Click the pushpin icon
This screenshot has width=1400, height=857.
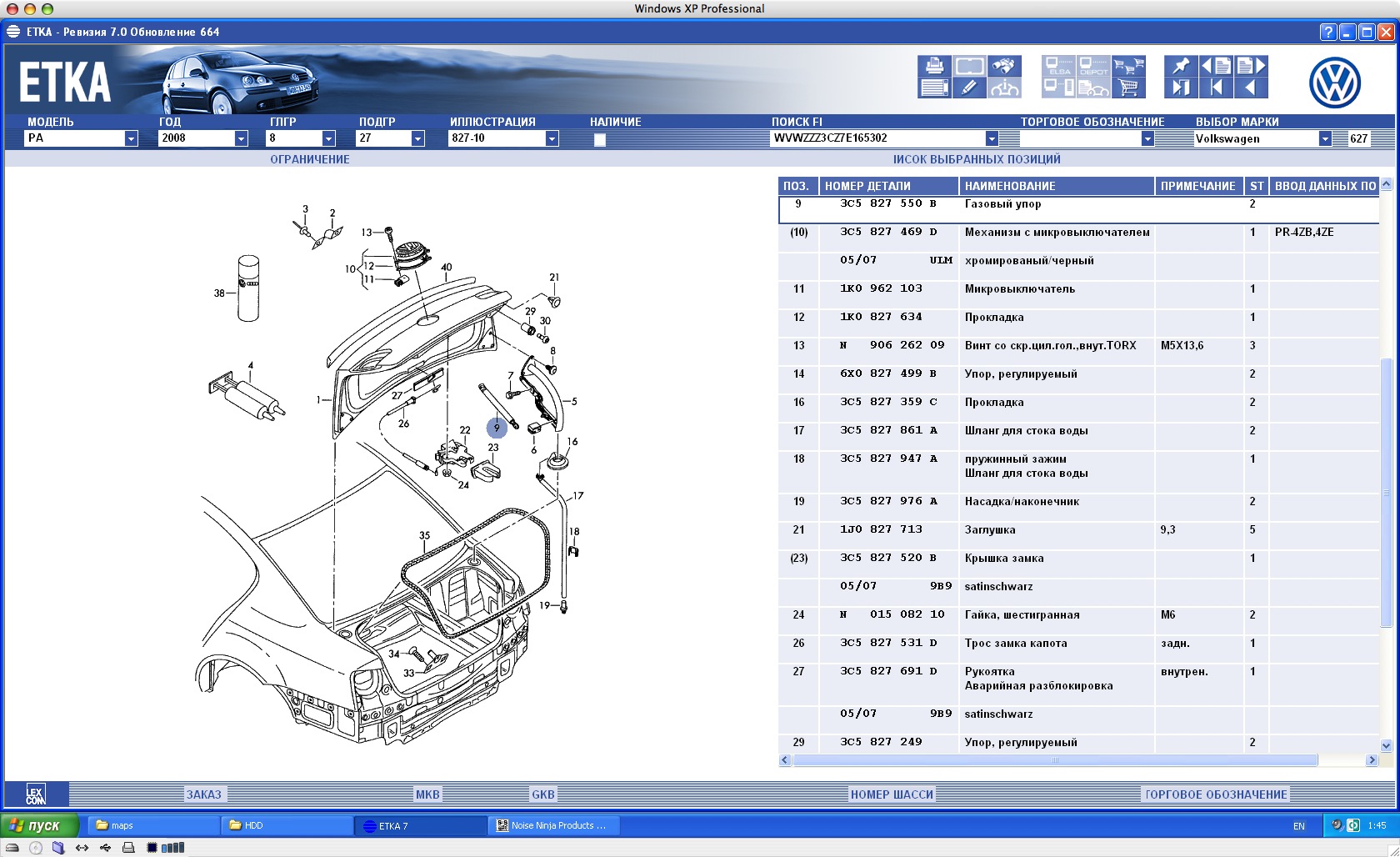[1181, 66]
